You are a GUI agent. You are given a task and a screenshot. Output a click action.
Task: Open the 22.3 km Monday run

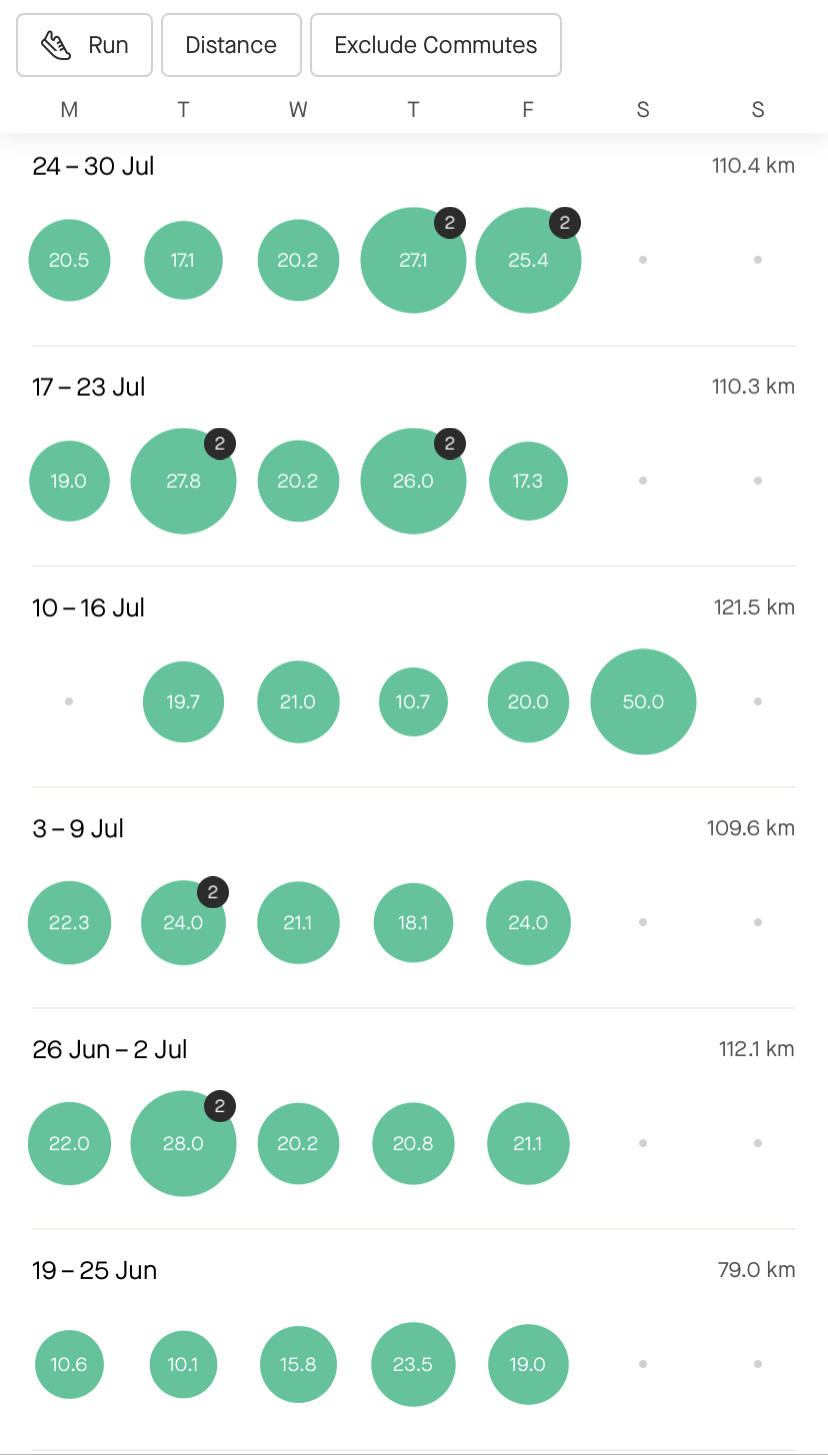tap(69, 923)
